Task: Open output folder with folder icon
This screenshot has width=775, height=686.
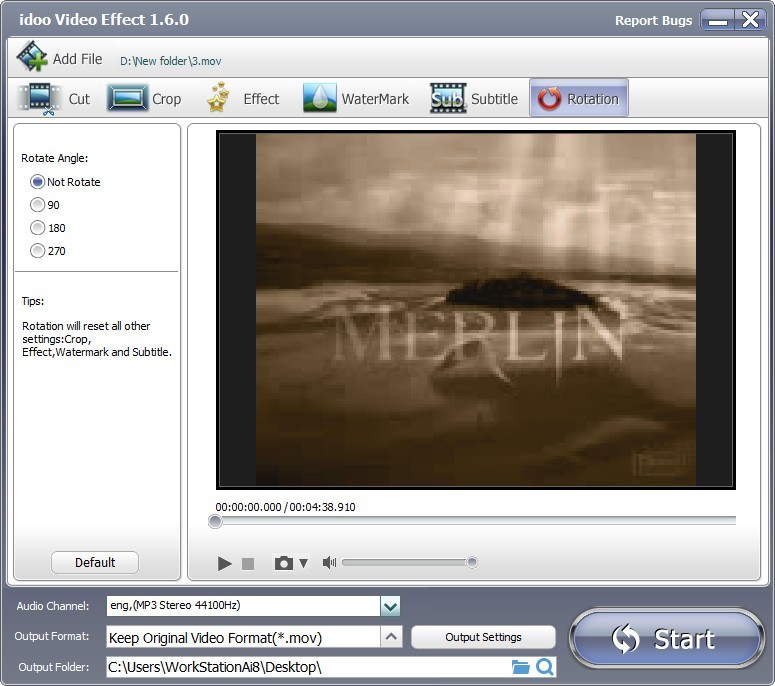Action: (x=520, y=667)
